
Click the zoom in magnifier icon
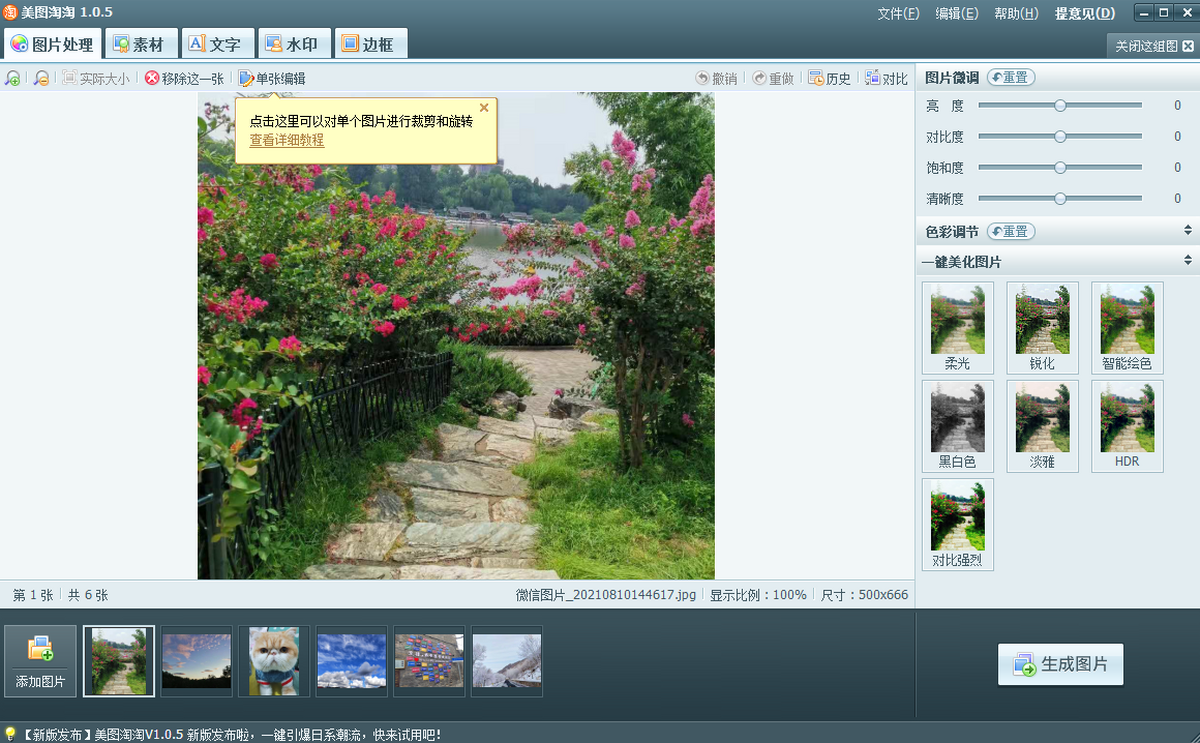[12, 78]
